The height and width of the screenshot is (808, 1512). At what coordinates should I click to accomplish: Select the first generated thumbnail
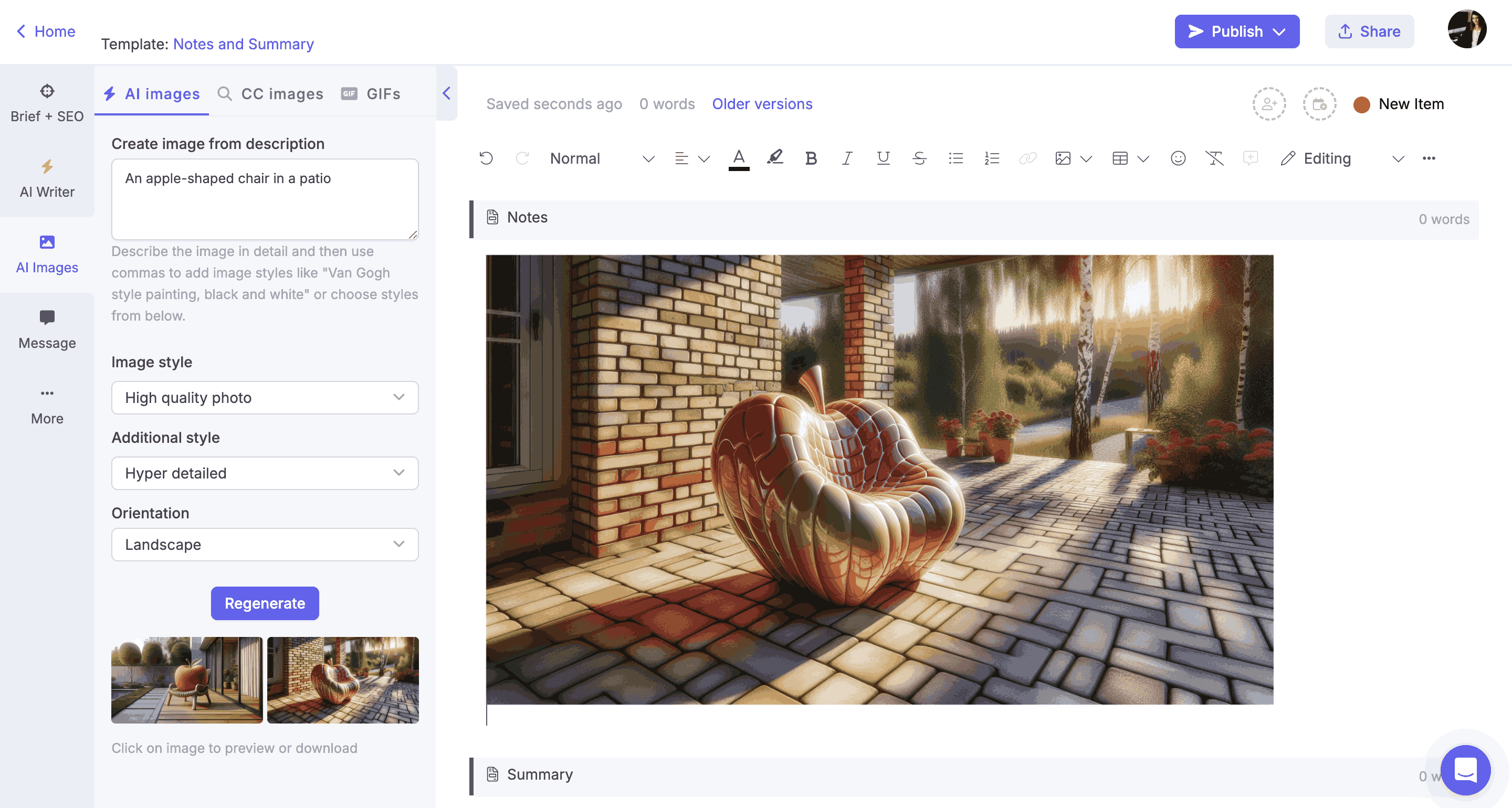pos(186,680)
